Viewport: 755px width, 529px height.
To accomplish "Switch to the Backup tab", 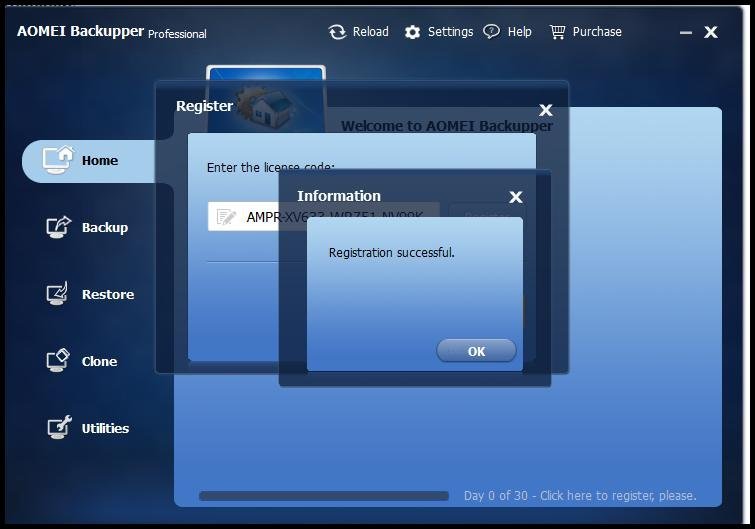I will coord(104,227).
